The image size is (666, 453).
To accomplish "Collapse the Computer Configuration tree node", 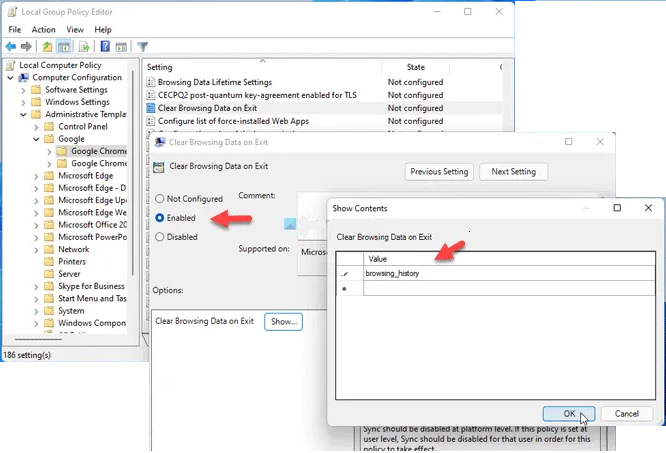I will point(10,78).
